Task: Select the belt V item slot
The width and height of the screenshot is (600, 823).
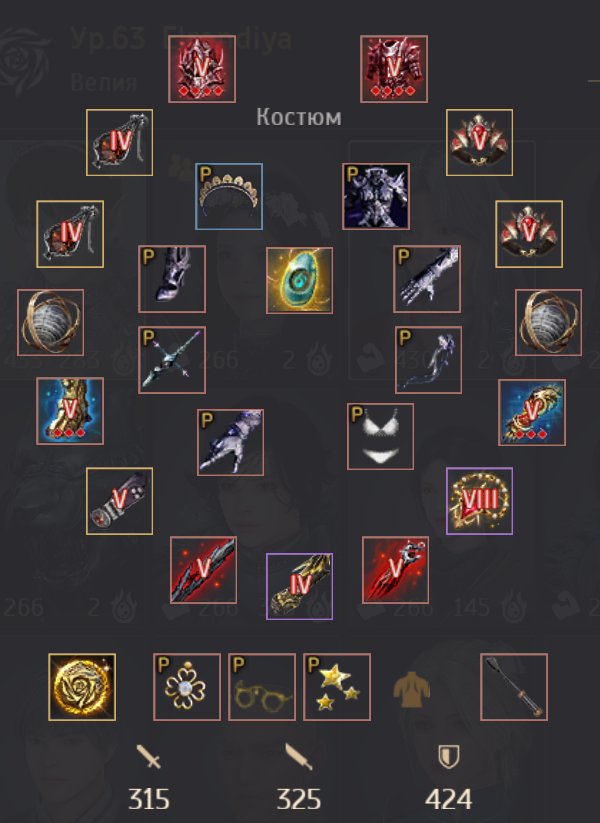Action: click(119, 501)
